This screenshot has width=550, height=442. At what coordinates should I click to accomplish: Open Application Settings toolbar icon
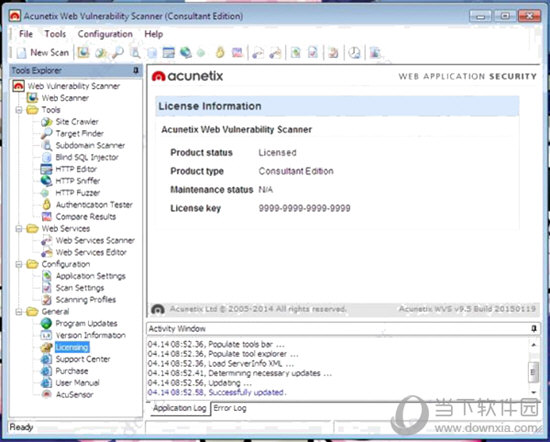296,53
